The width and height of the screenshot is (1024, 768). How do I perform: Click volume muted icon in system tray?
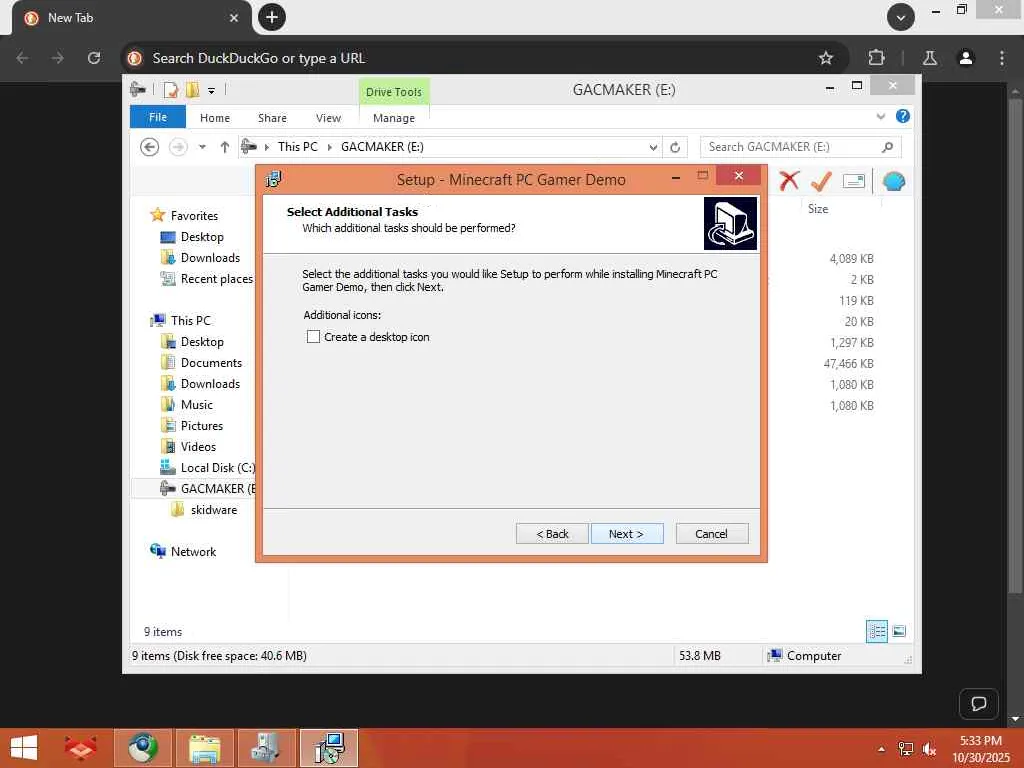pyautogui.click(x=929, y=749)
